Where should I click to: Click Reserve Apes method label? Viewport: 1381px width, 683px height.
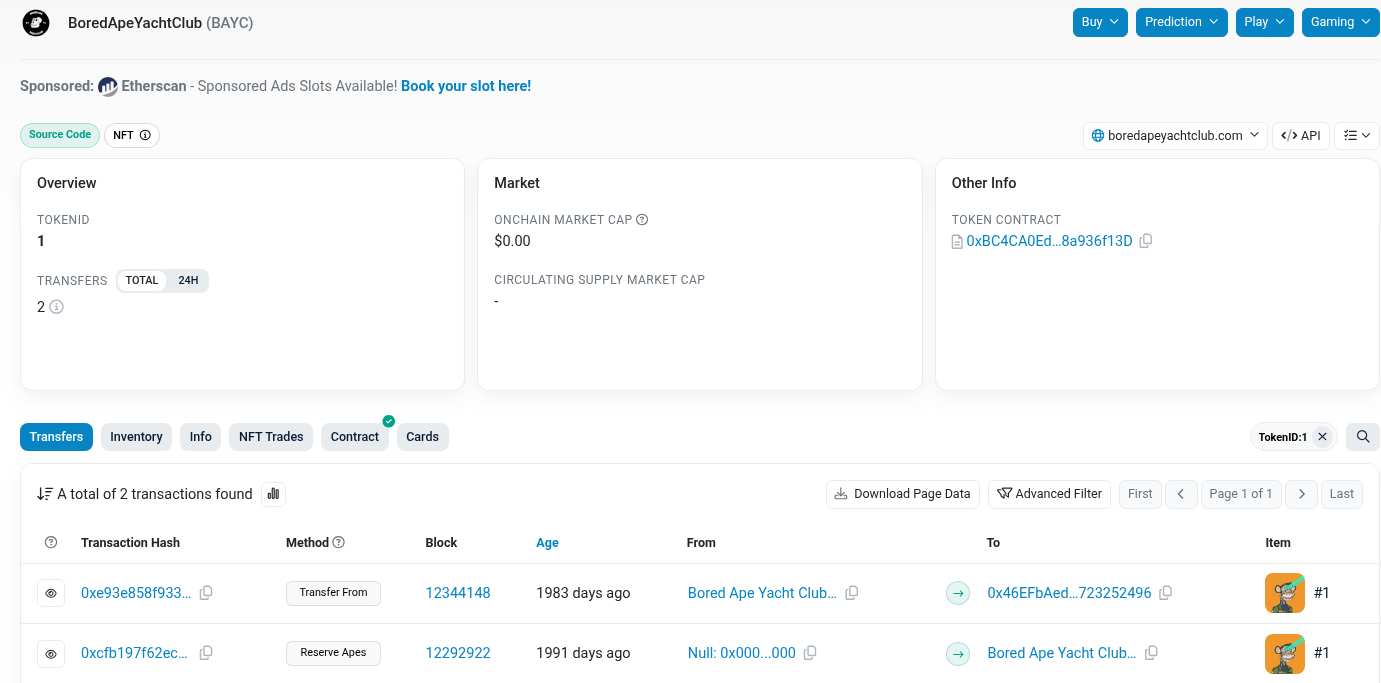[x=333, y=653]
